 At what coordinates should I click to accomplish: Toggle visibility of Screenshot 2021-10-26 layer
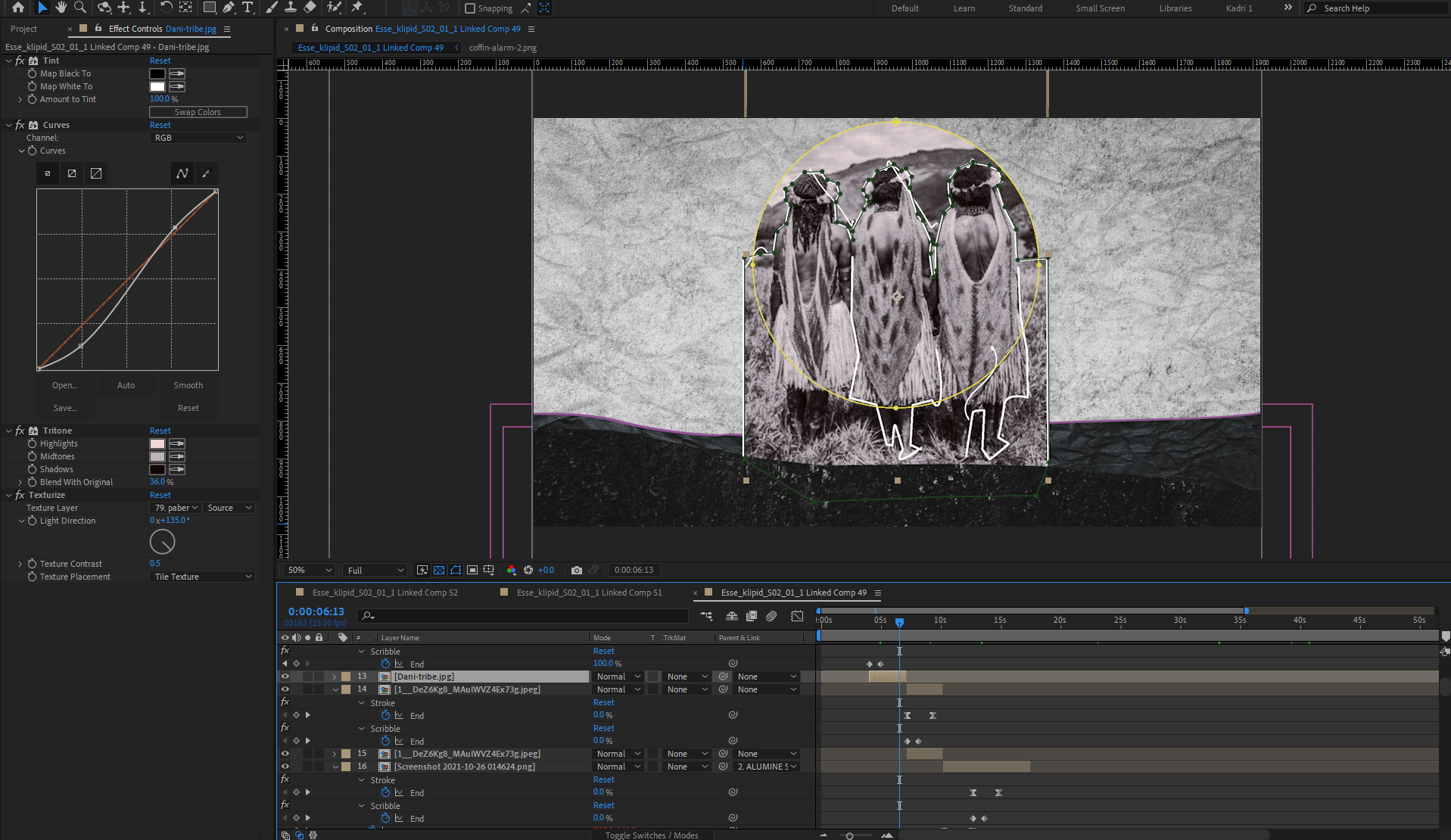coord(285,767)
